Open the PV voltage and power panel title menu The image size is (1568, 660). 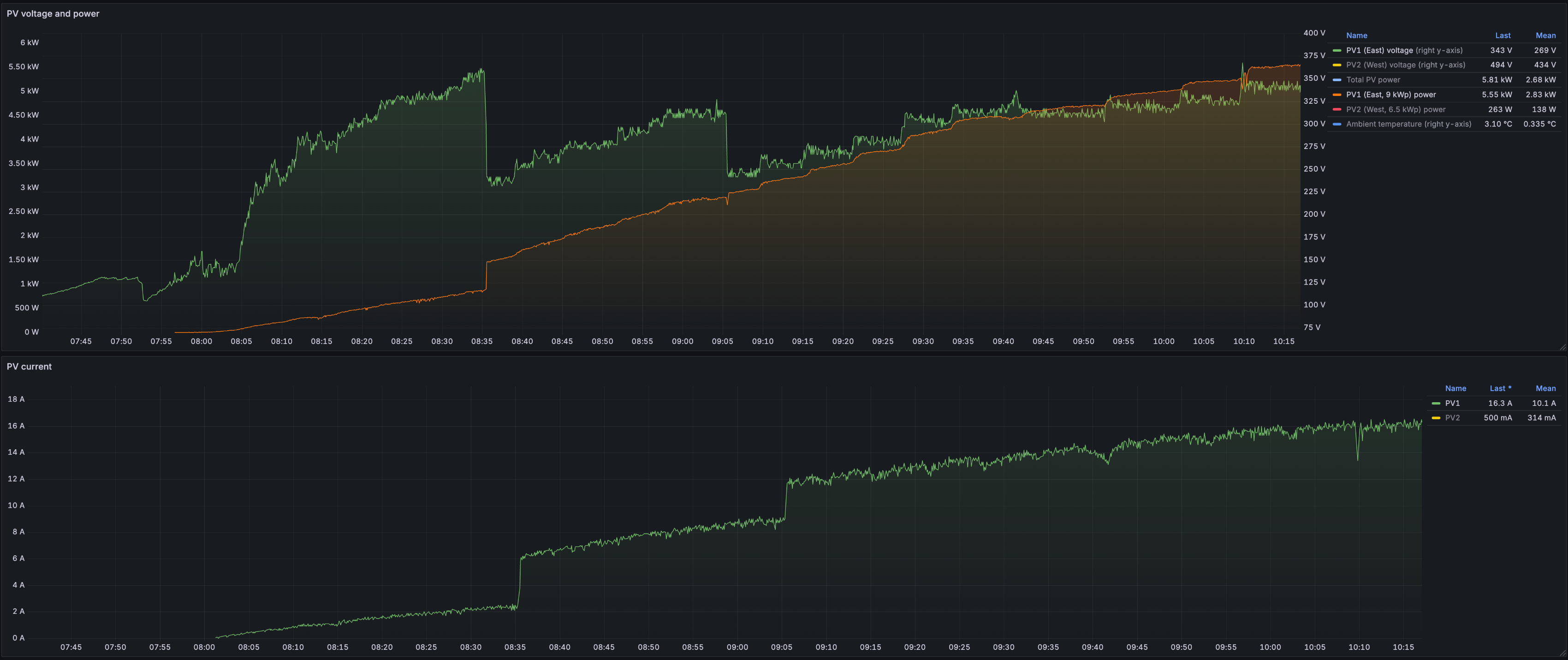point(53,13)
